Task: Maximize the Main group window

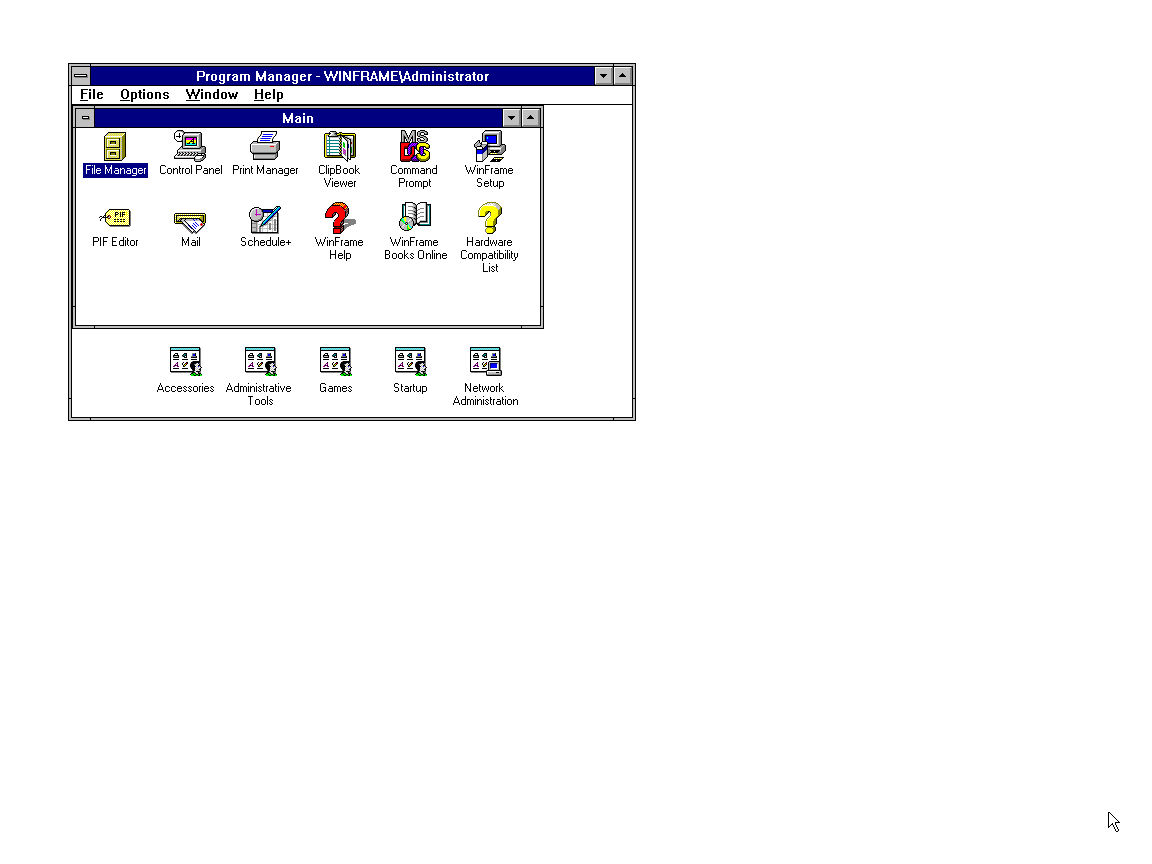Action: (x=530, y=118)
